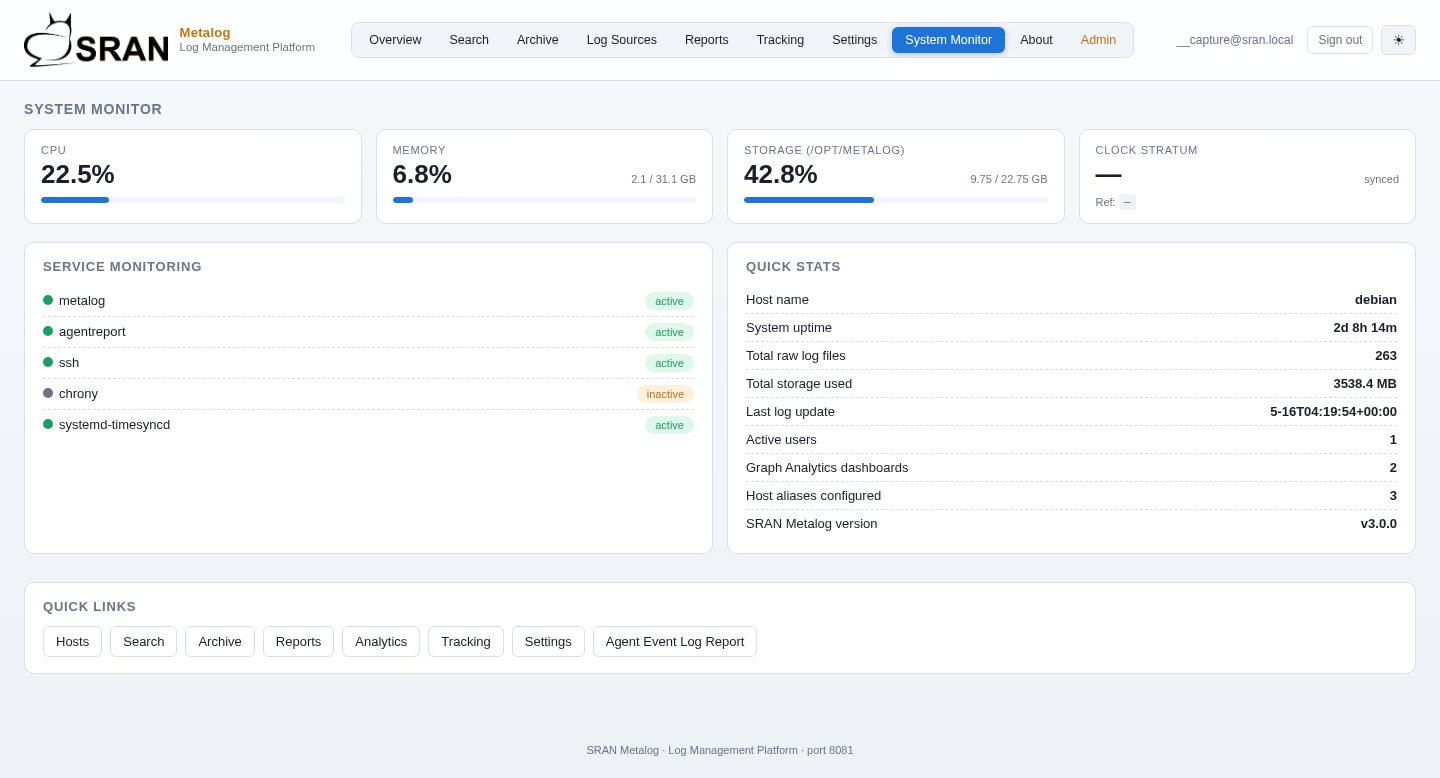Image resolution: width=1440 pixels, height=778 pixels.
Task: Click the SRAN cat logo
Action: click(x=96, y=40)
